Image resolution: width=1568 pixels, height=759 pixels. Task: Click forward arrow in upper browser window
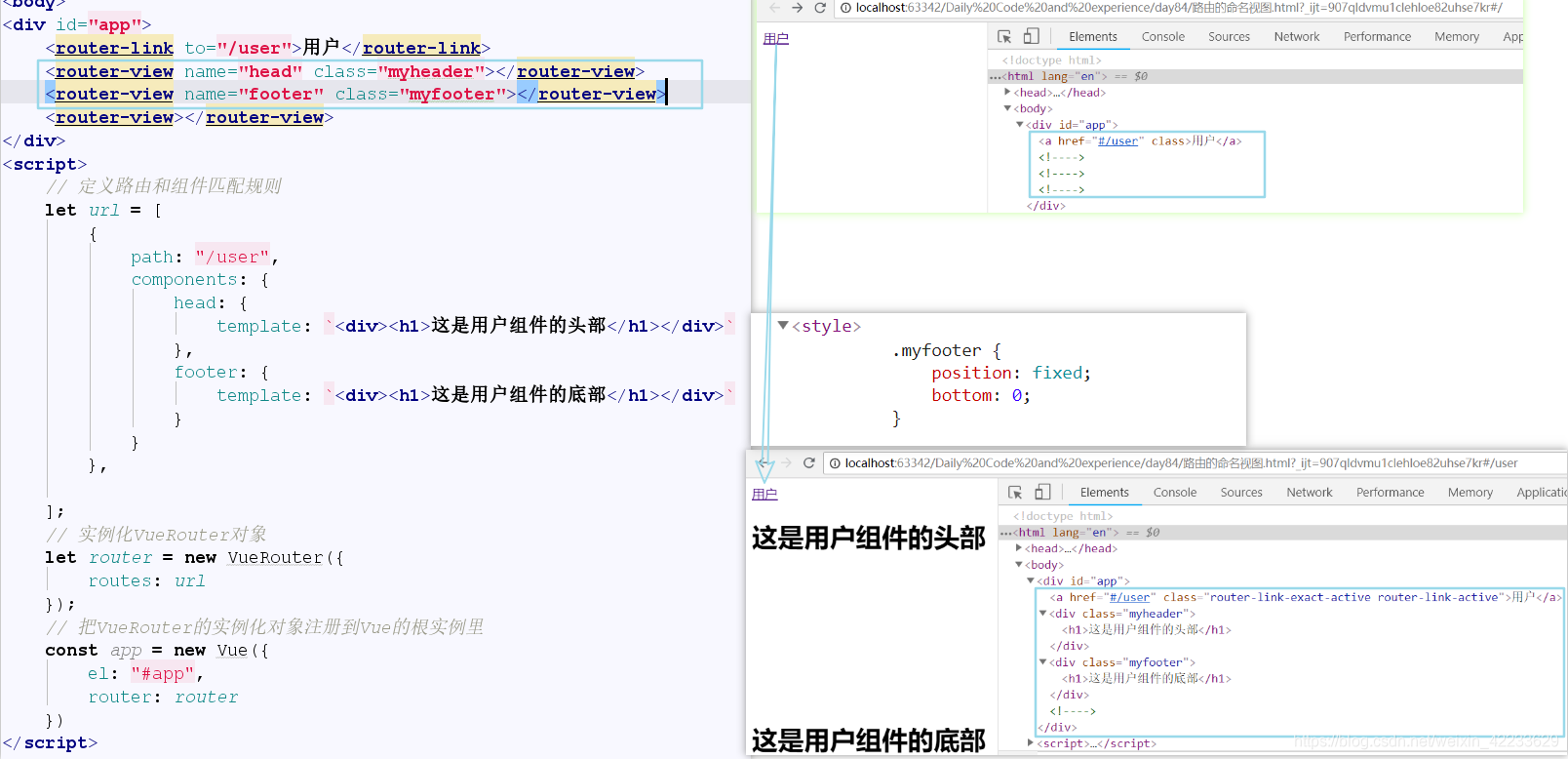pyautogui.click(x=798, y=8)
